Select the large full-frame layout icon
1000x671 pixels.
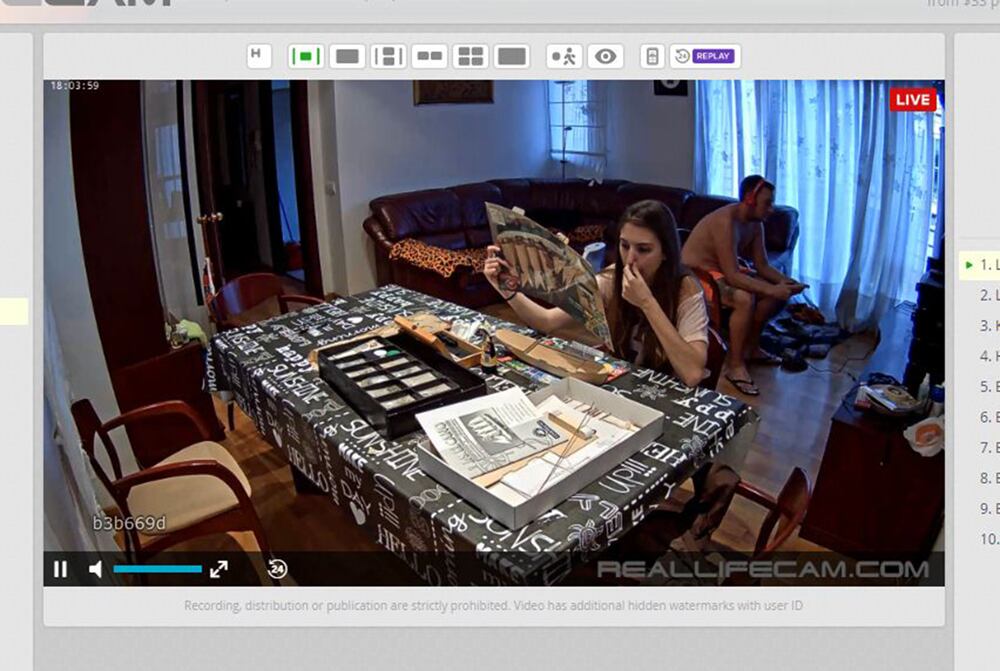(x=511, y=57)
